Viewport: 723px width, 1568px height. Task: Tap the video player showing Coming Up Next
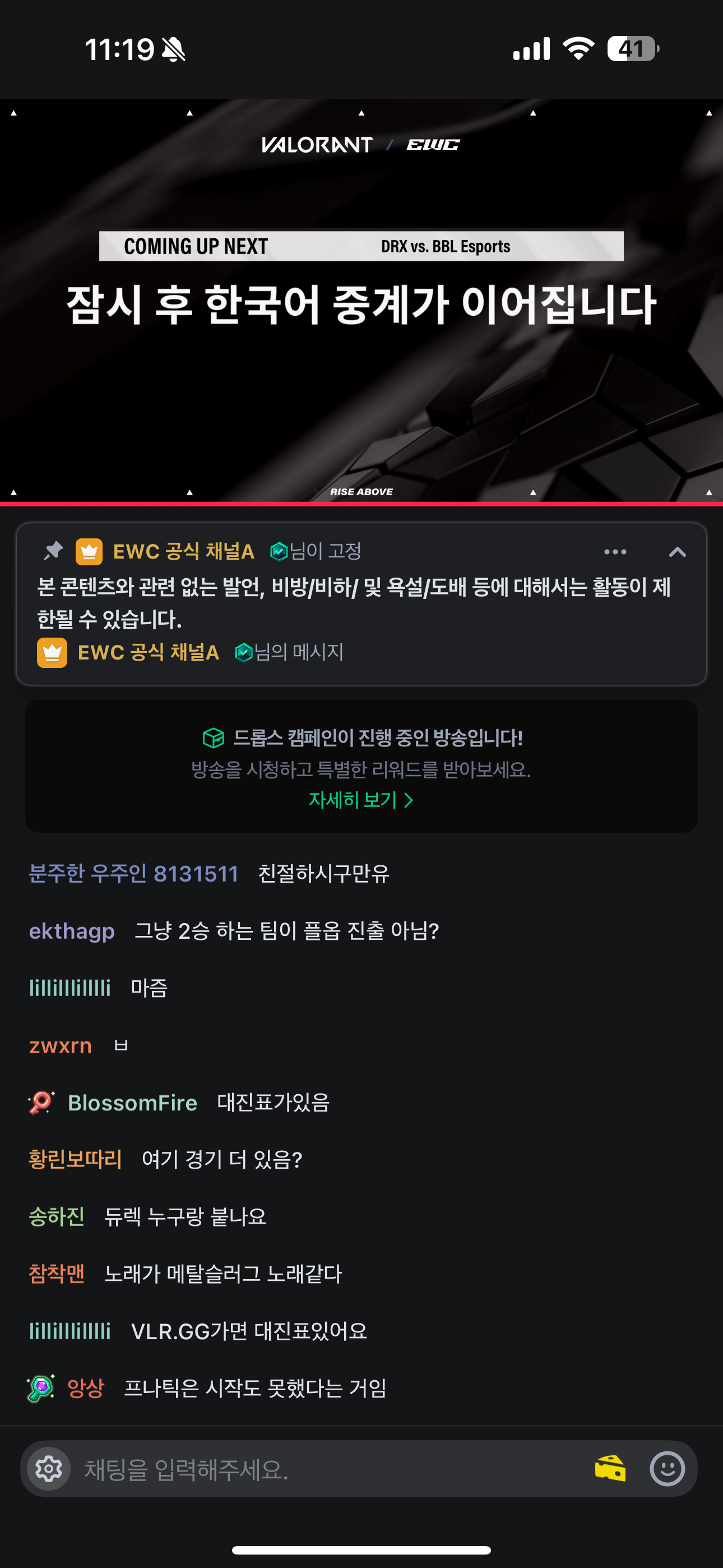(361, 301)
